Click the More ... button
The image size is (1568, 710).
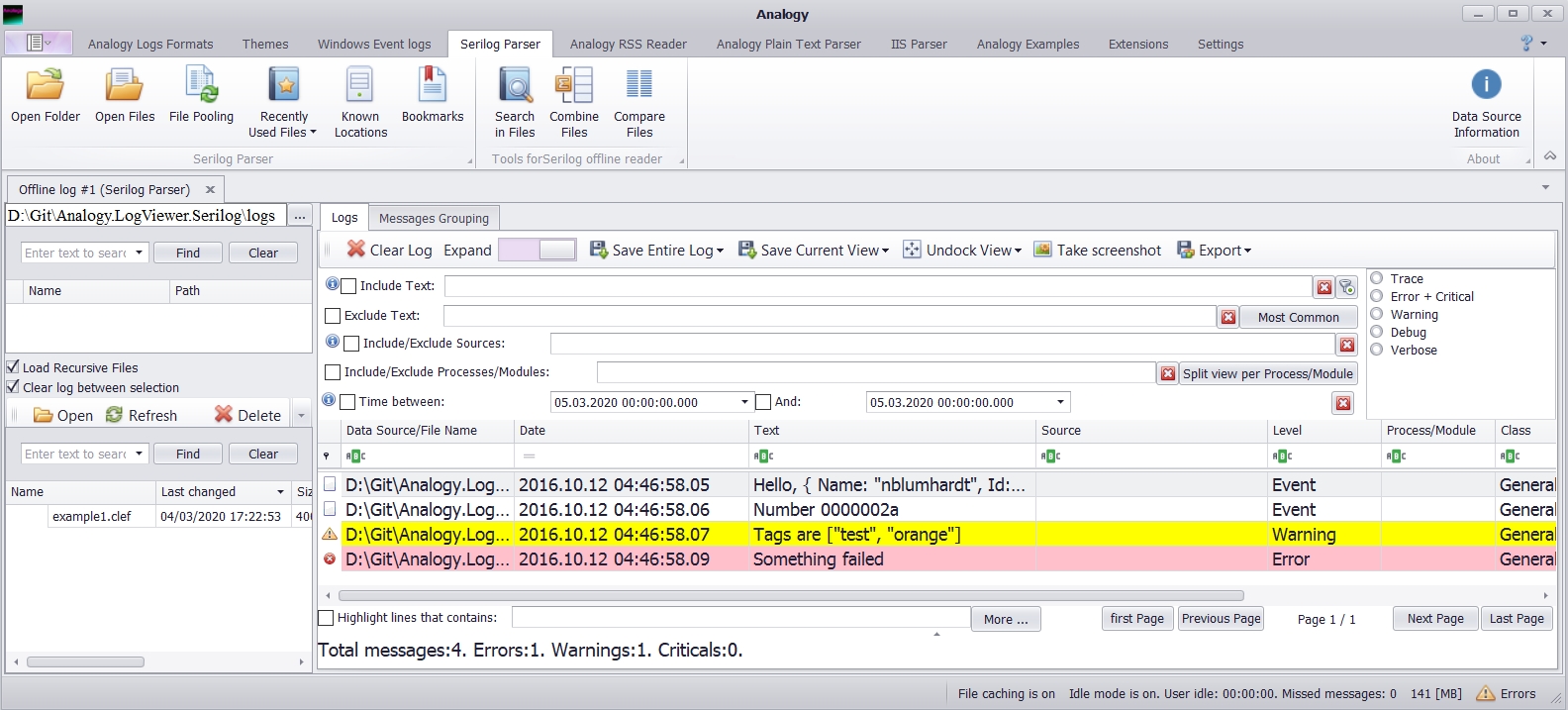click(x=1006, y=620)
